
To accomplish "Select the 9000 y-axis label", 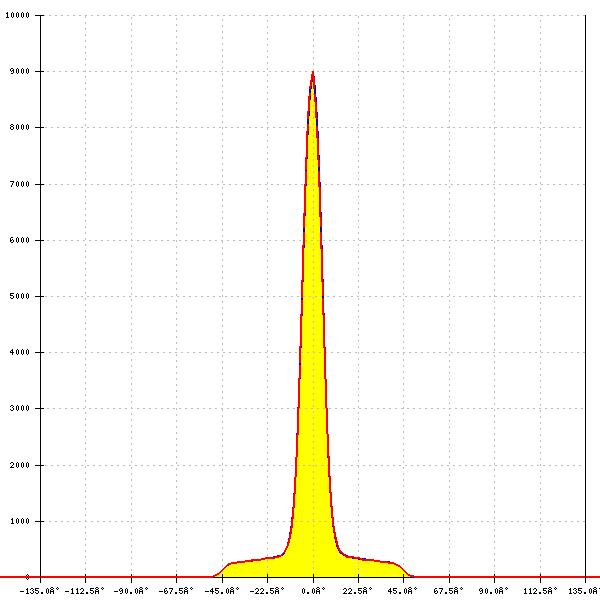I will click(18, 71).
